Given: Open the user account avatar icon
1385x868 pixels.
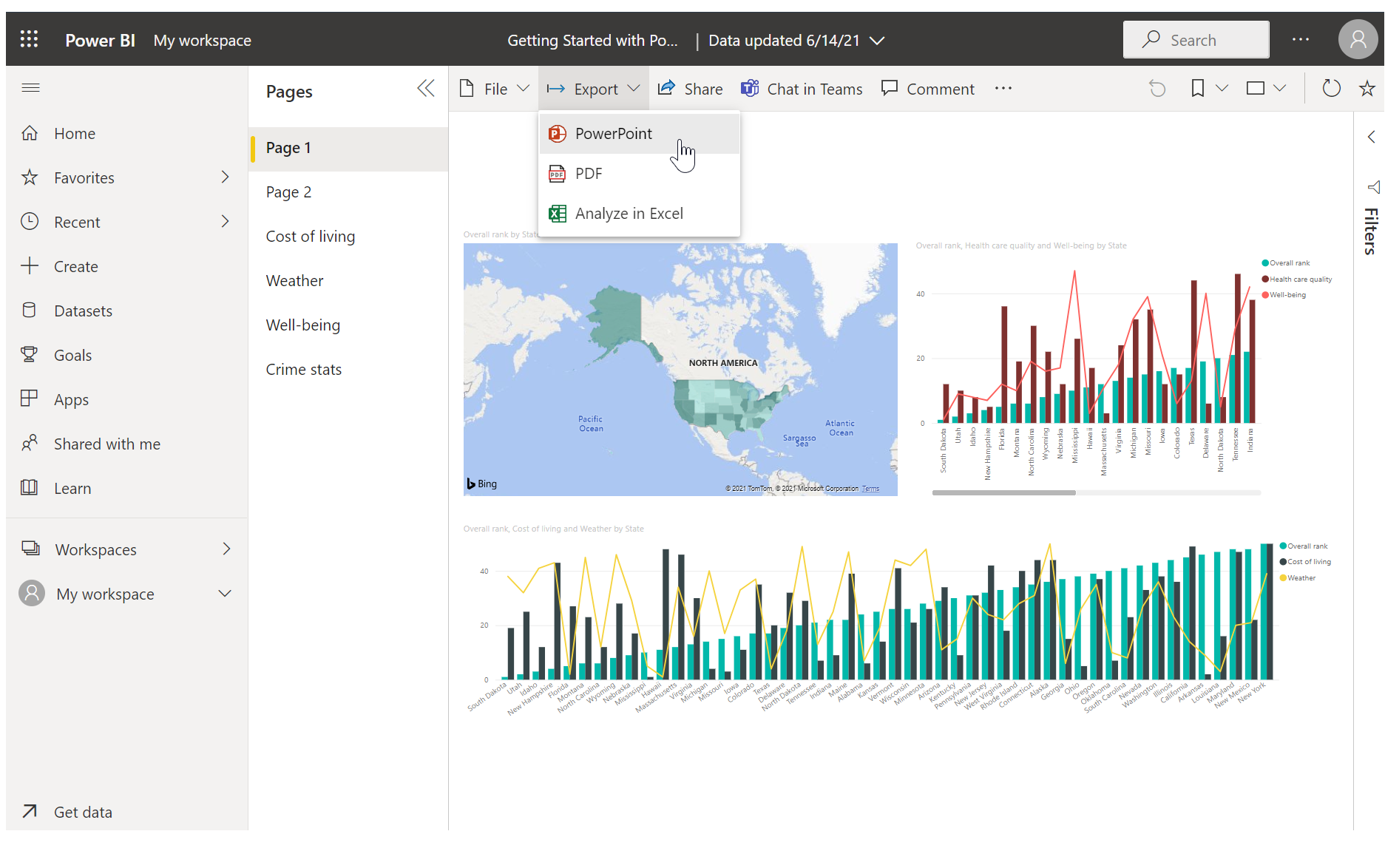Looking at the screenshot, I should coord(1358,39).
